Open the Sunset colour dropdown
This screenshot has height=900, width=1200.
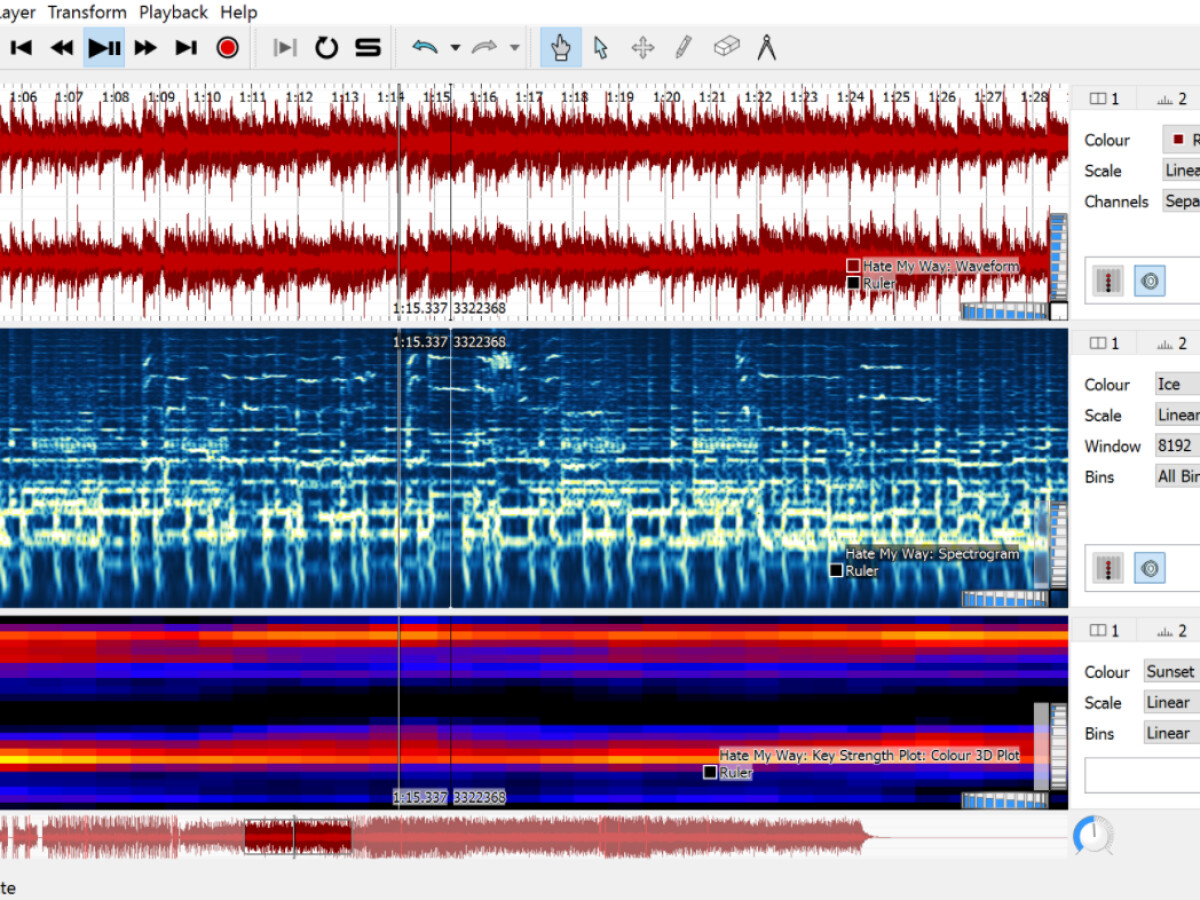[x=1172, y=672]
